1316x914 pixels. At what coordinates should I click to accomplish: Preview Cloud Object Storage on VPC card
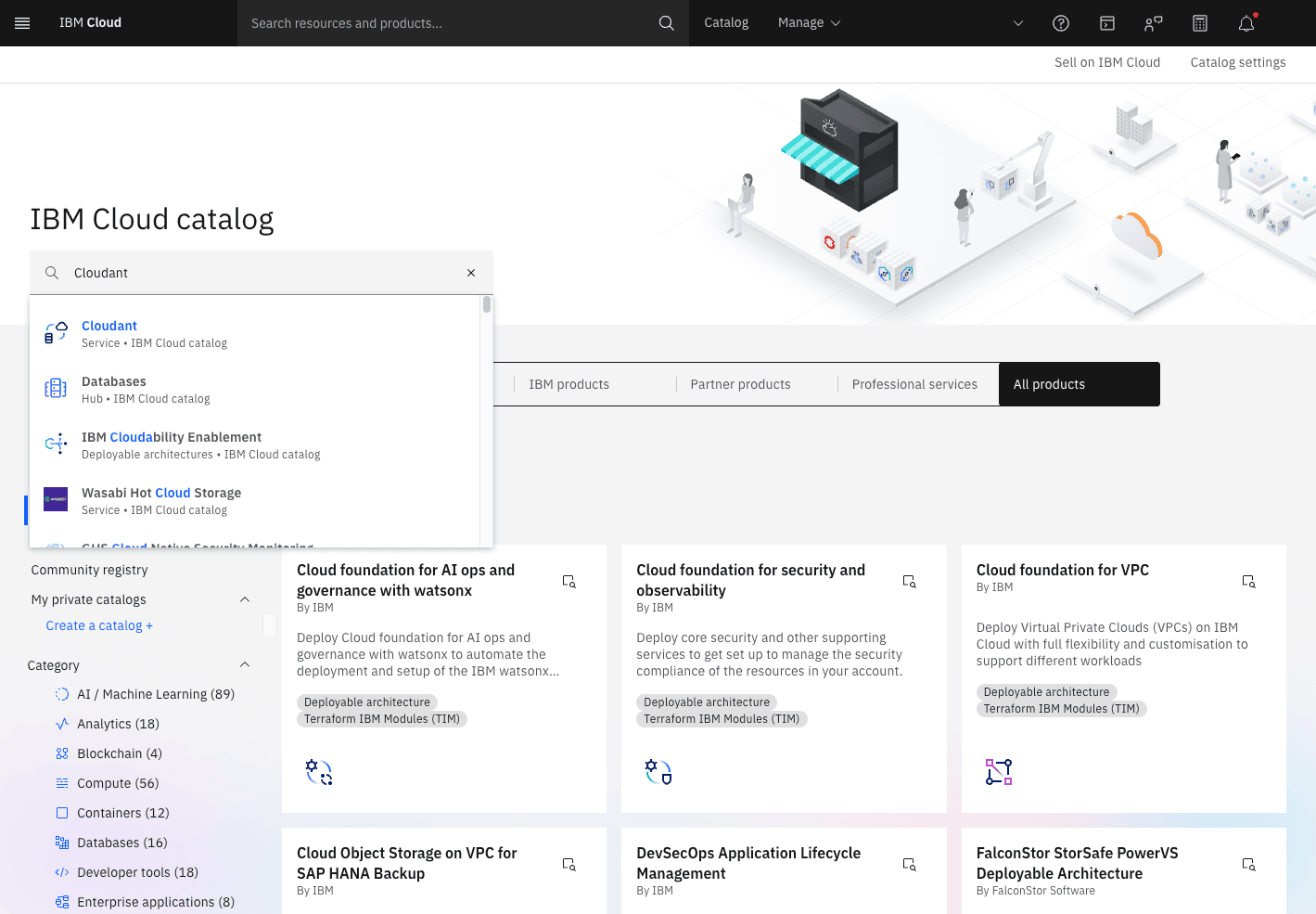pos(569,864)
